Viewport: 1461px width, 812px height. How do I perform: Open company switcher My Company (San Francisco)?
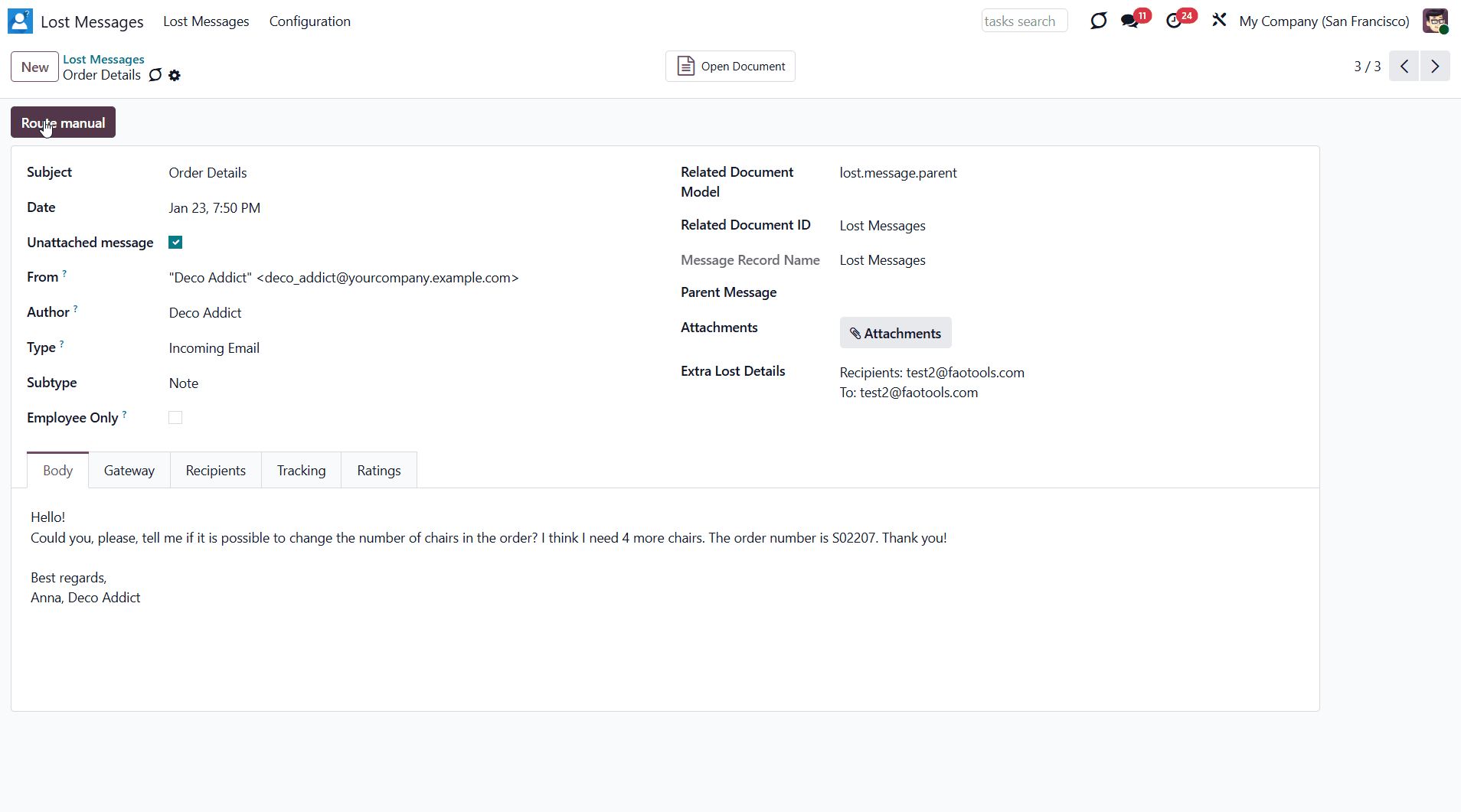1324,21
